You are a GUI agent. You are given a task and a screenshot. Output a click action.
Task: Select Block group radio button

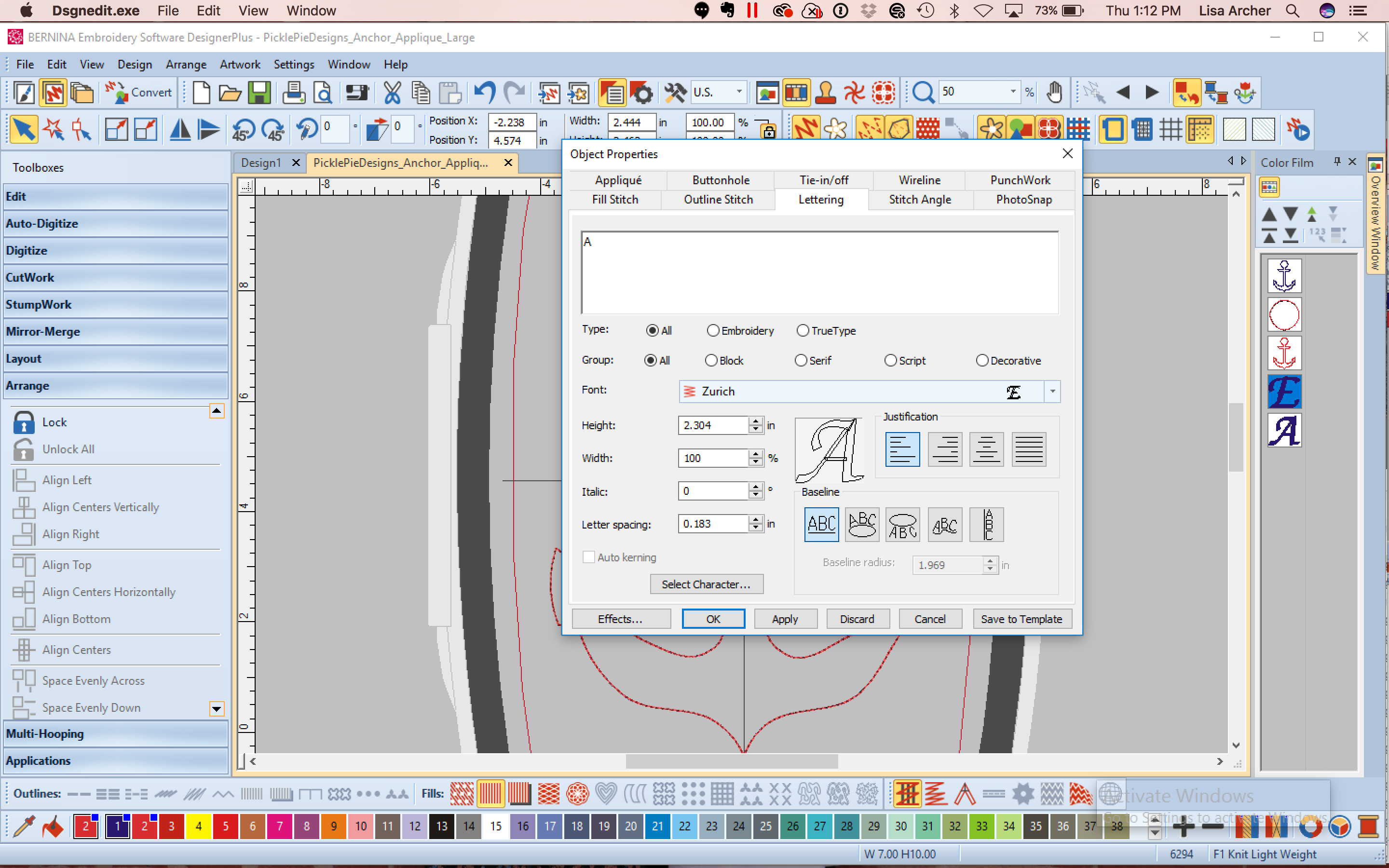[710, 361]
